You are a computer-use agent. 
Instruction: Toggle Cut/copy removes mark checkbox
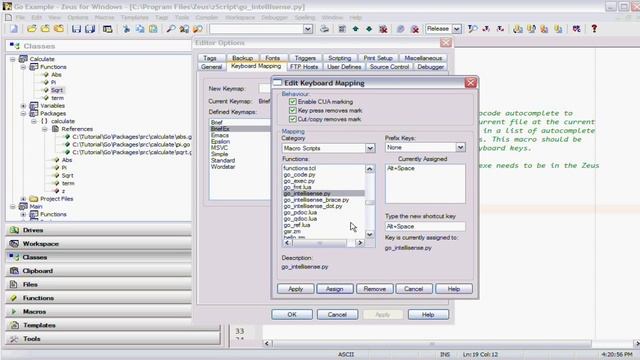click(x=292, y=119)
